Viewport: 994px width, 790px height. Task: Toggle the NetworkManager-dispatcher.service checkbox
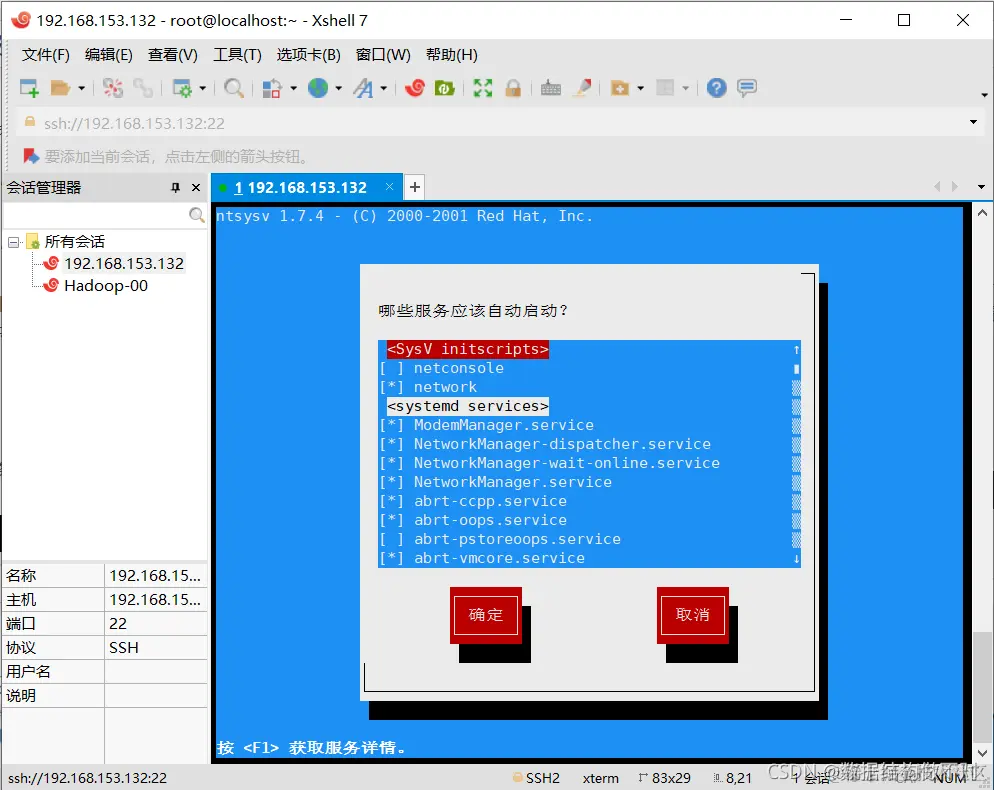point(391,444)
